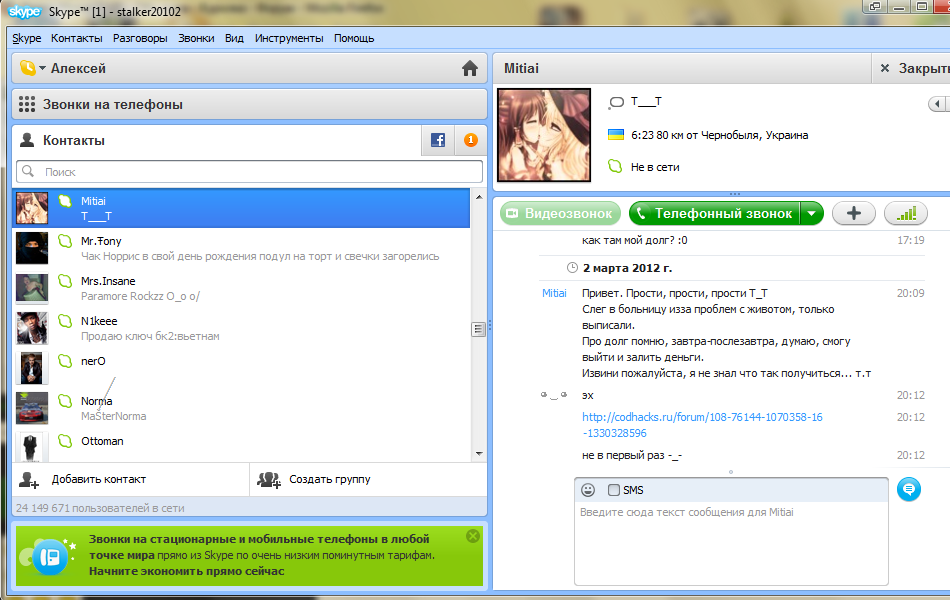Select Mitiai in the contact list

coord(241,208)
